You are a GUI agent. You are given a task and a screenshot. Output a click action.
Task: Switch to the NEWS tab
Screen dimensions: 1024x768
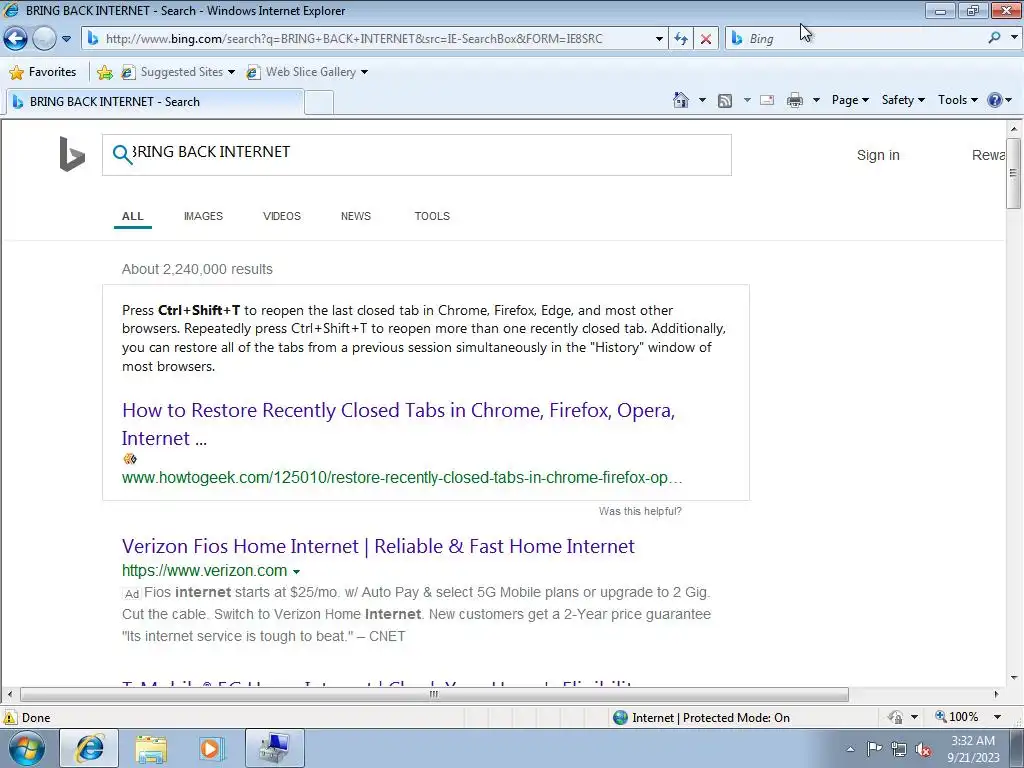pos(356,216)
